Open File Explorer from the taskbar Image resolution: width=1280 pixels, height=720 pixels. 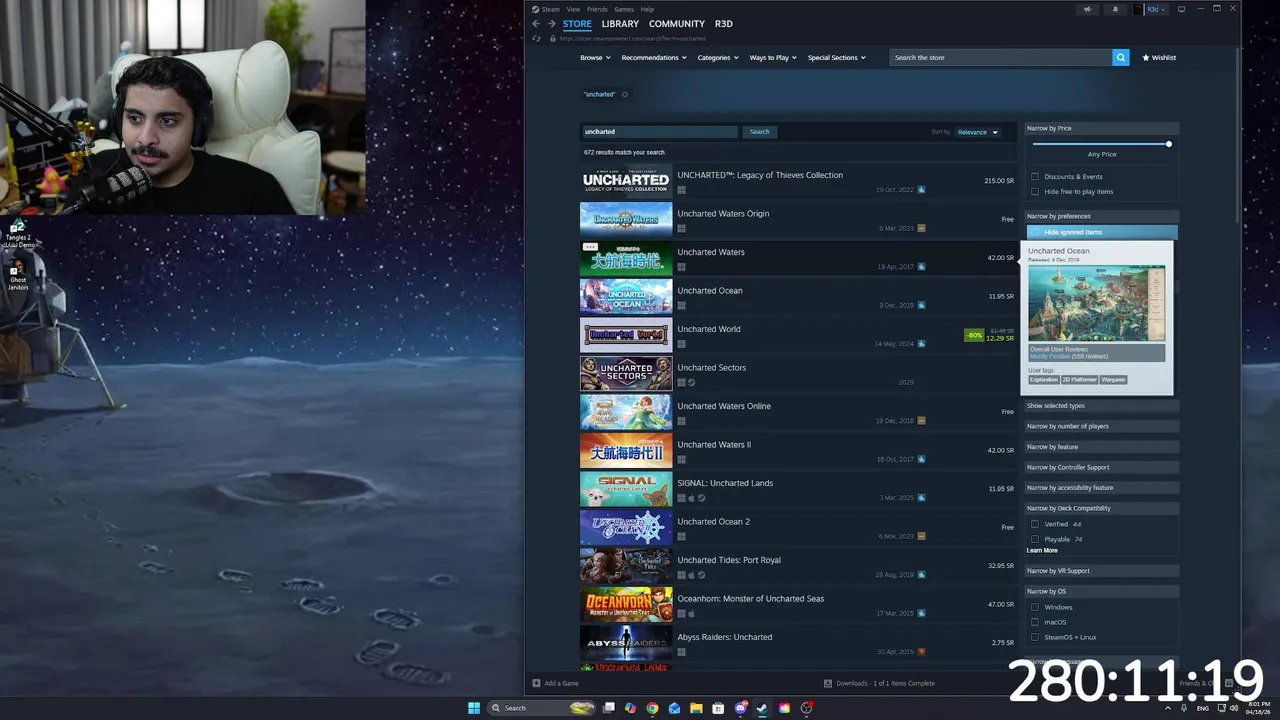[696, 708]
